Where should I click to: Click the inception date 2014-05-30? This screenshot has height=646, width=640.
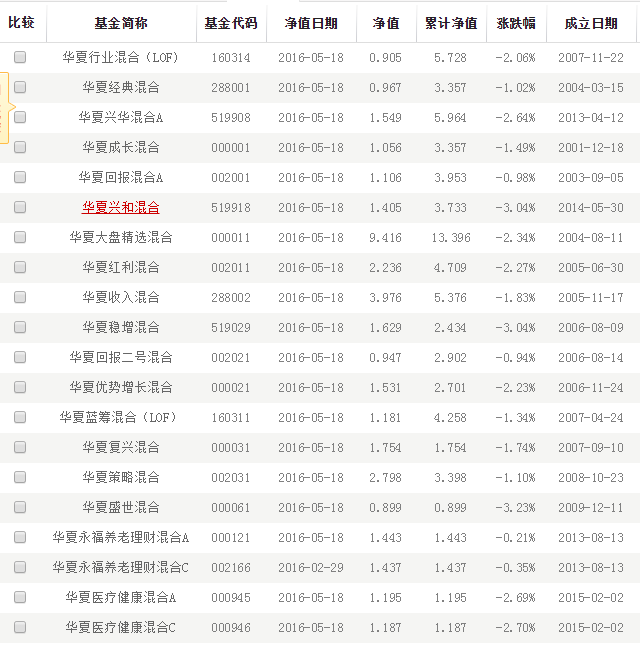click(591, 208)
